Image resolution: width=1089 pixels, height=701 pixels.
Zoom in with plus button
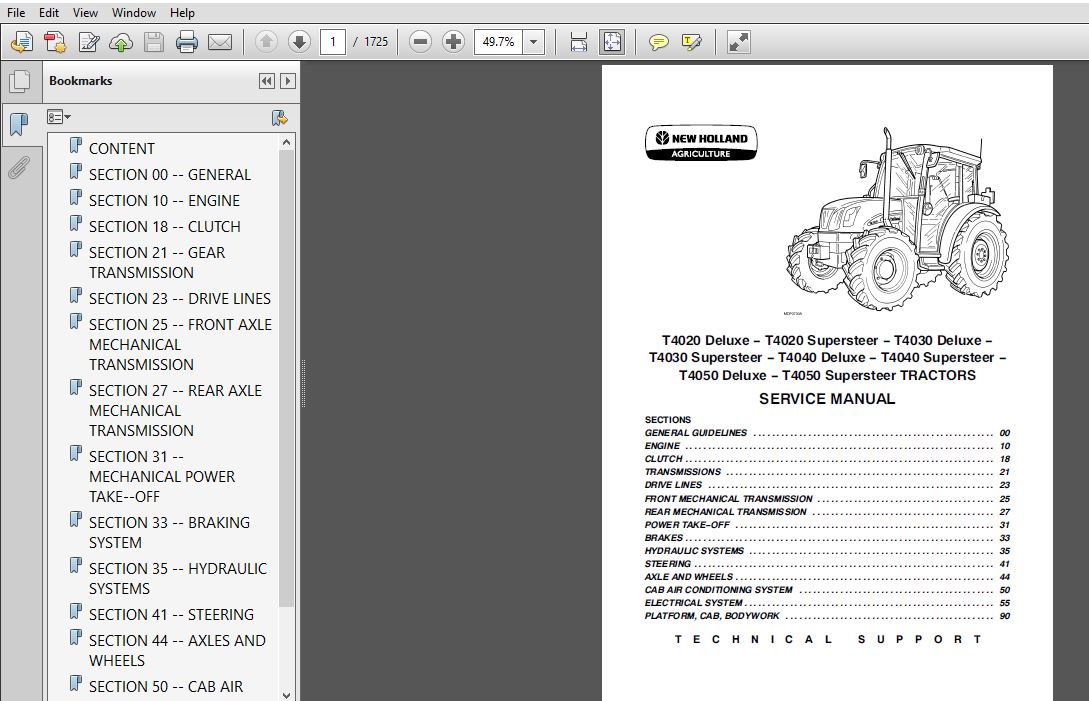(x=454, y=42)
